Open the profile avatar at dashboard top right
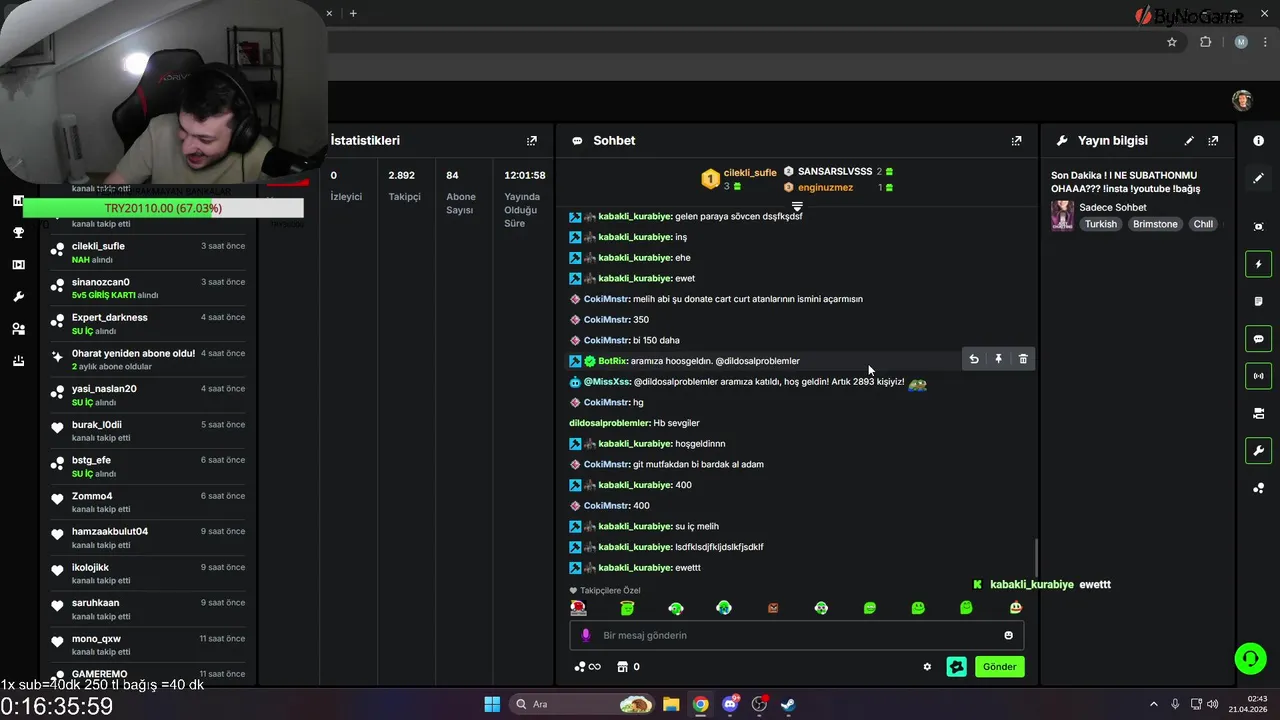The image size is (1280, 720). (1242, 100)
